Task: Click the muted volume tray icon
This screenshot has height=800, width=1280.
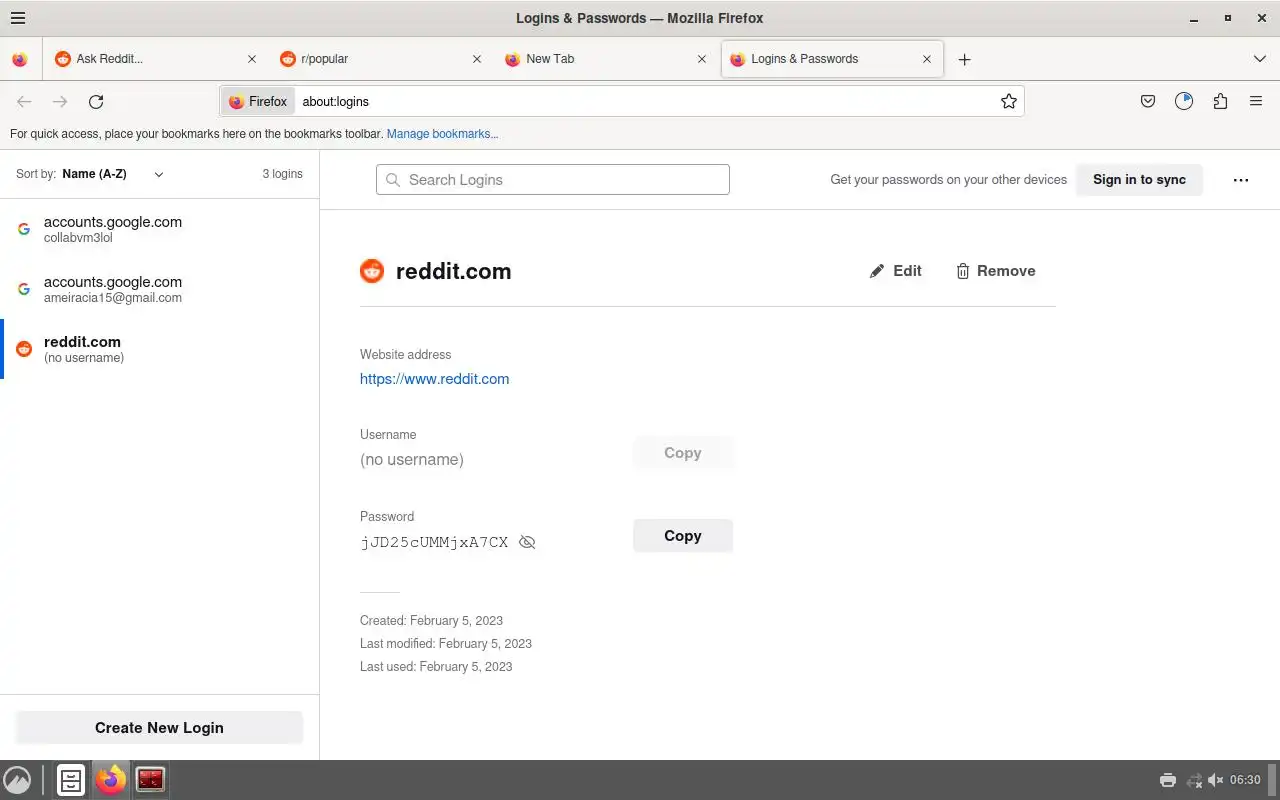Action: 1216,780
